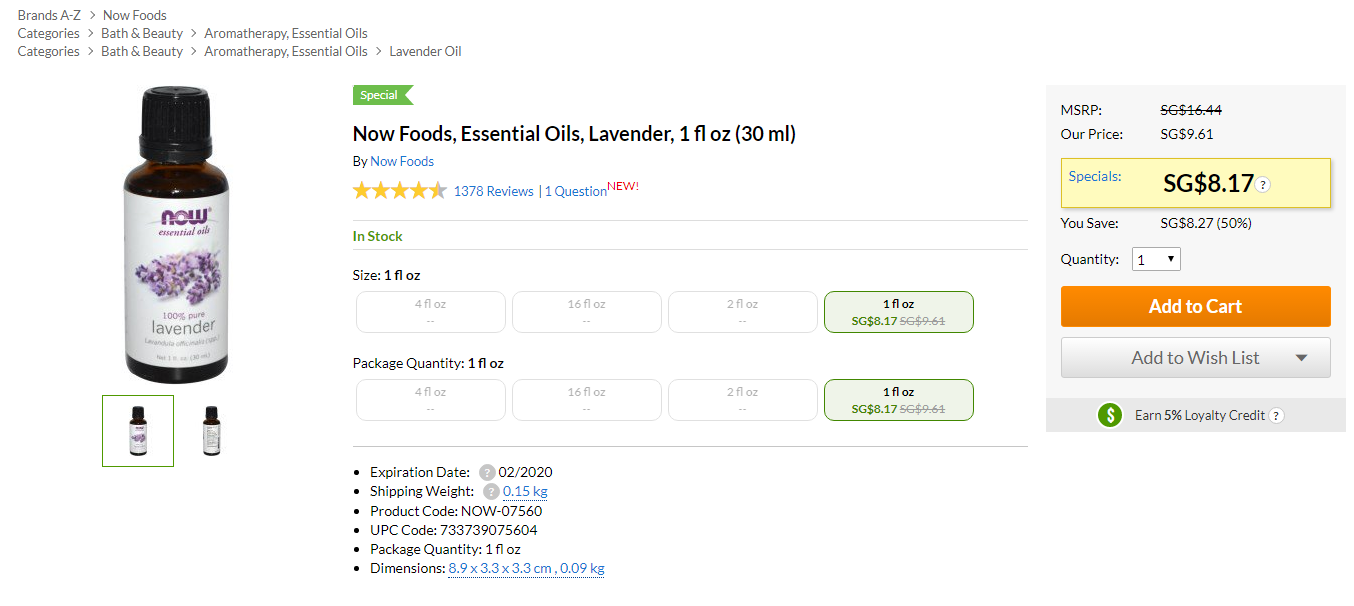Screen dimensions: 1354x606
Task: Select the 1 fl oz Size option
Action: click(x=898, y=312)
